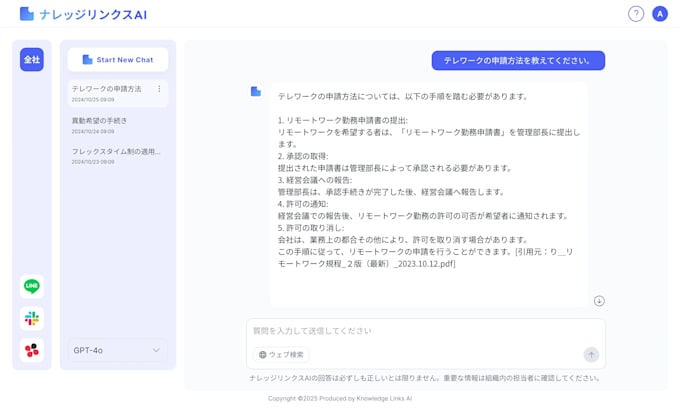
Task: Open the user avatar A menu
Action: (660, 14)
